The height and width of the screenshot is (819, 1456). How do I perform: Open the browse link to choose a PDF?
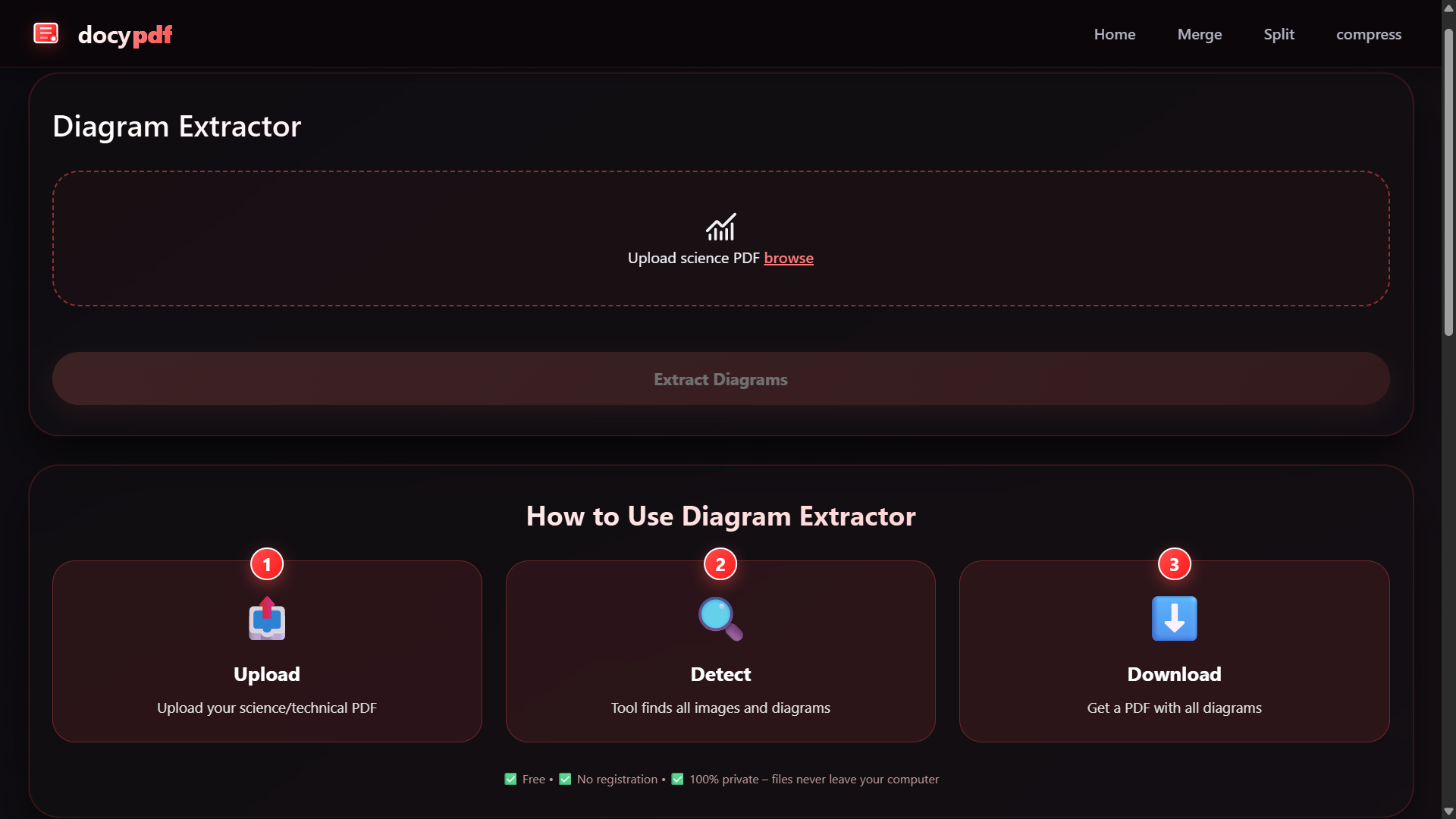789,258
